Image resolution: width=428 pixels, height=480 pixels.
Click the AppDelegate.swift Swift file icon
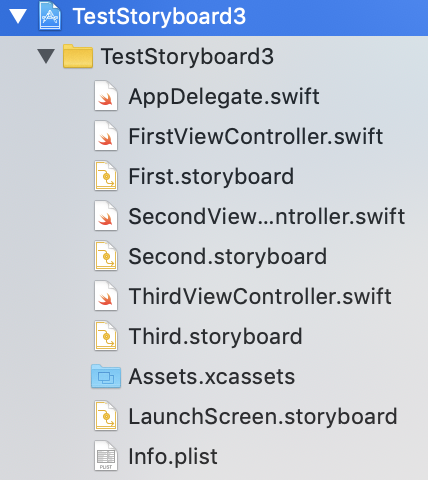[106, 96]
